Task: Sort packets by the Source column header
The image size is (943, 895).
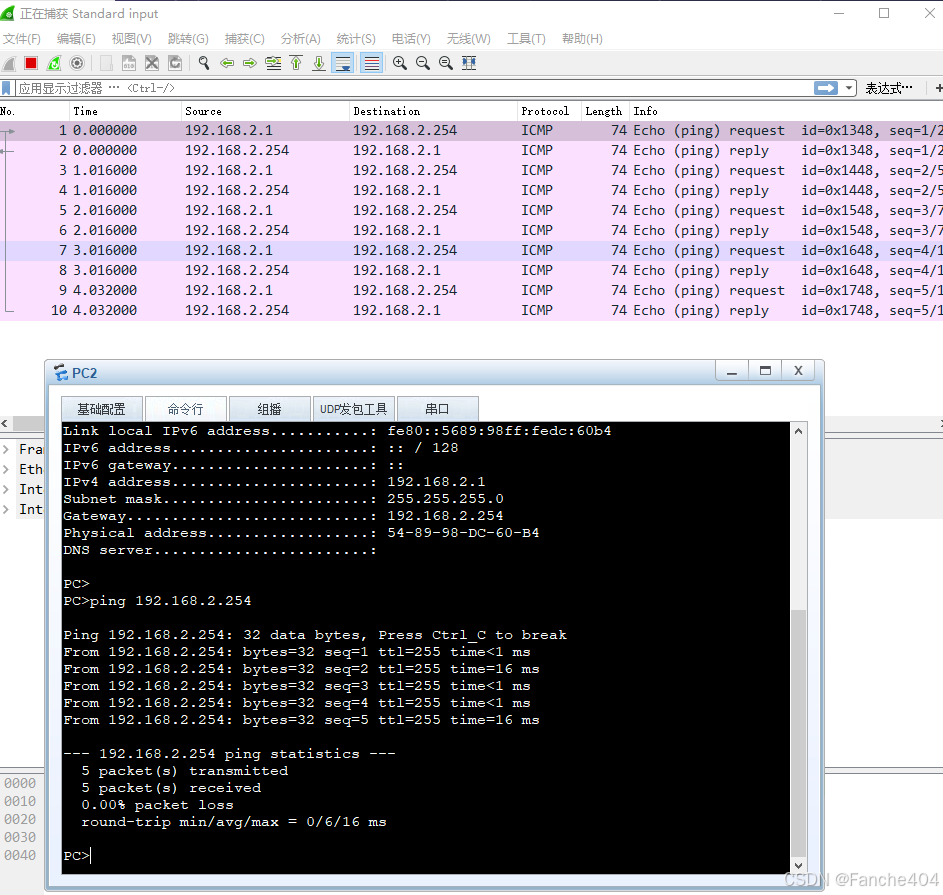Action: click(x=265, y=111)
